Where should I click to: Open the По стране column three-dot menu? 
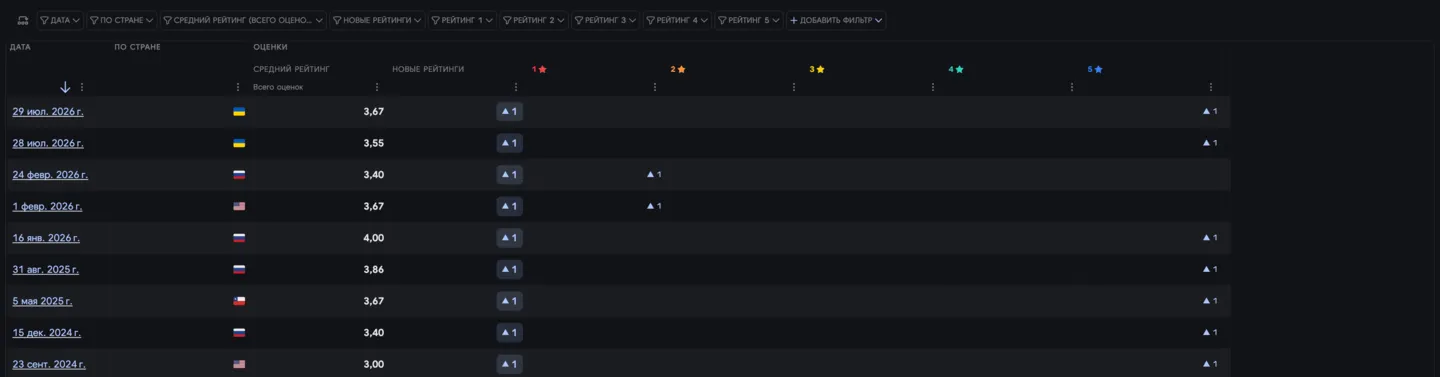(238, 87)
